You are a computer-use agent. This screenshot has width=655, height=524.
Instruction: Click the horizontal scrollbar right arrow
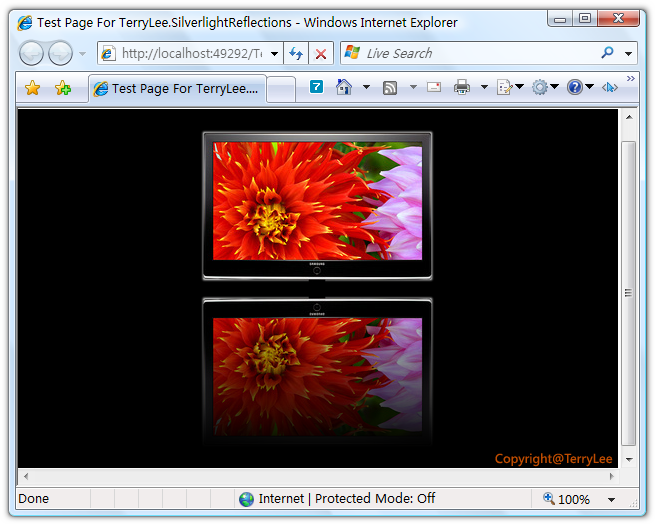612,476
